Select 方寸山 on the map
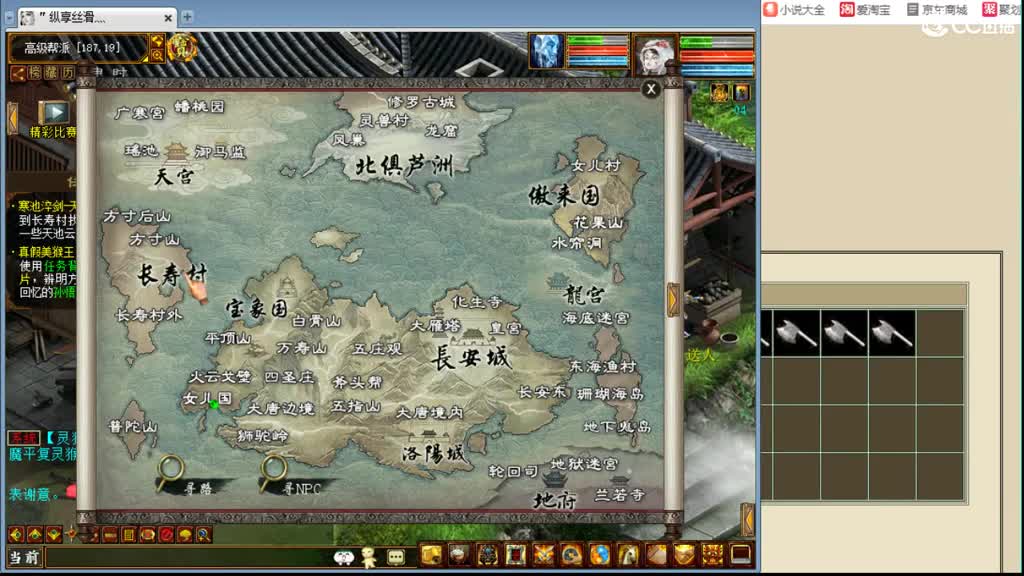1024x576 pixels. click(154, 240)
